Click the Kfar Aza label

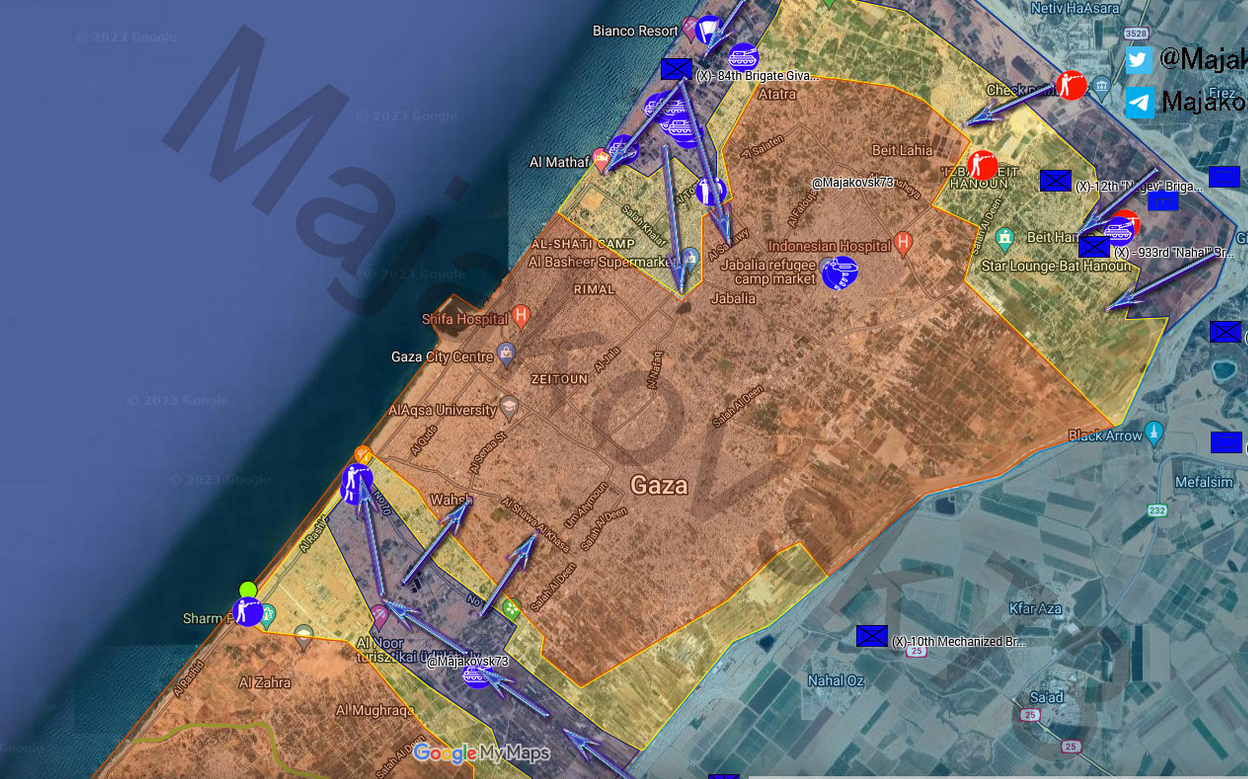pyautogui.click(x=1035, y=609)
